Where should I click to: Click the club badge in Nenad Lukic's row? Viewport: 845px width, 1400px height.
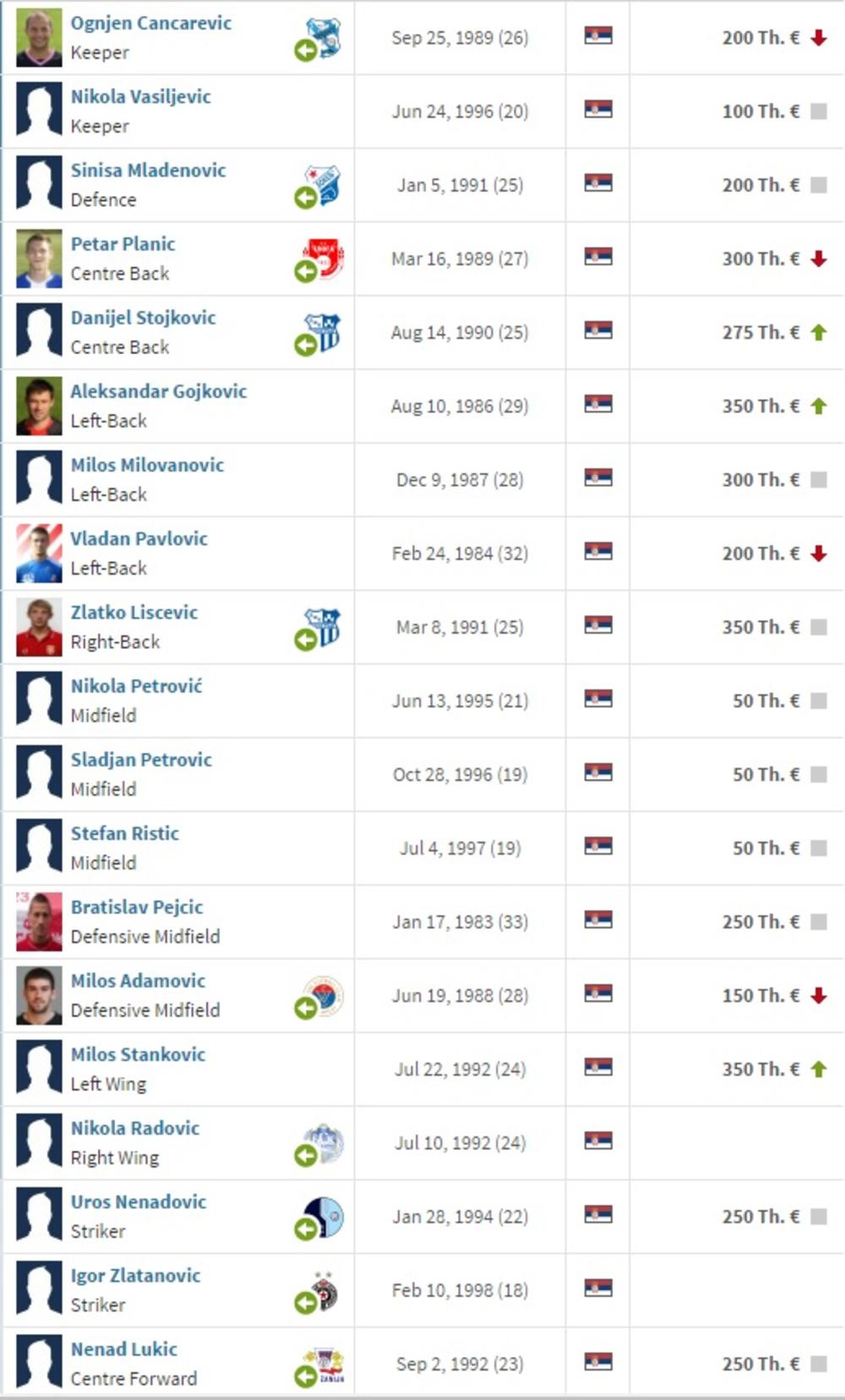click(325, 1363)
